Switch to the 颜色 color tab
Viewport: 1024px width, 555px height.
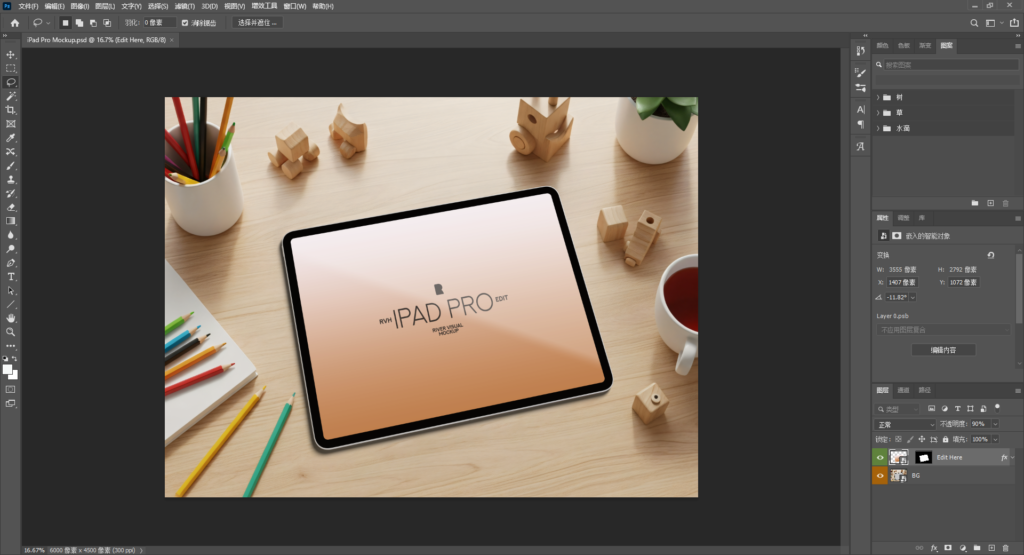point(882,46)
